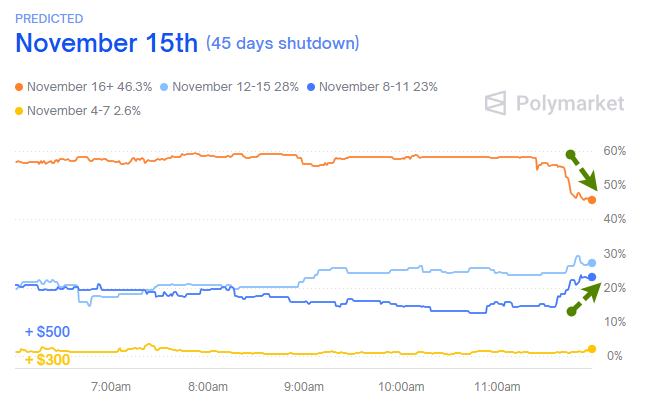Select the November 4-7 2.6% legend label

(x=84, y=110)
